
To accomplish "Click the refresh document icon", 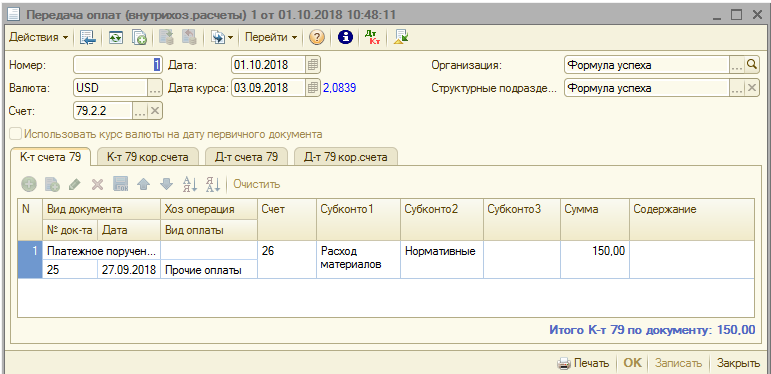I will pos(116,37).
